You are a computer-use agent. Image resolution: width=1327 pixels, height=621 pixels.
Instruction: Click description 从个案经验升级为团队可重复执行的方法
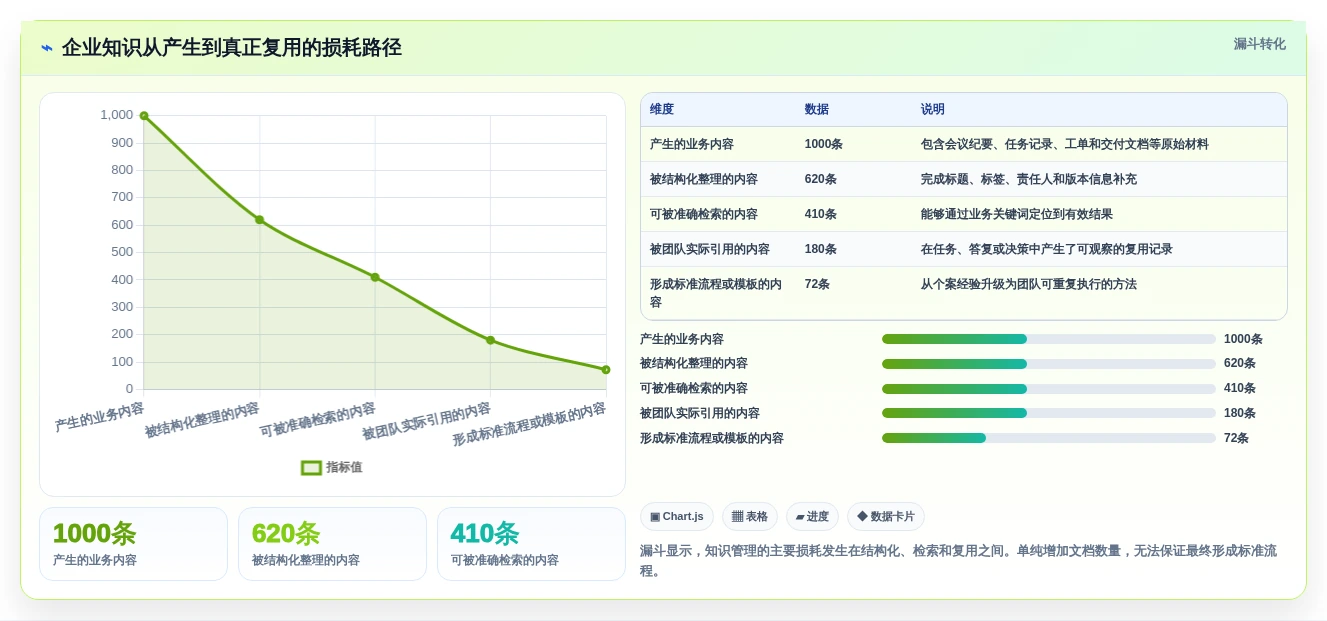point(1029,284)
